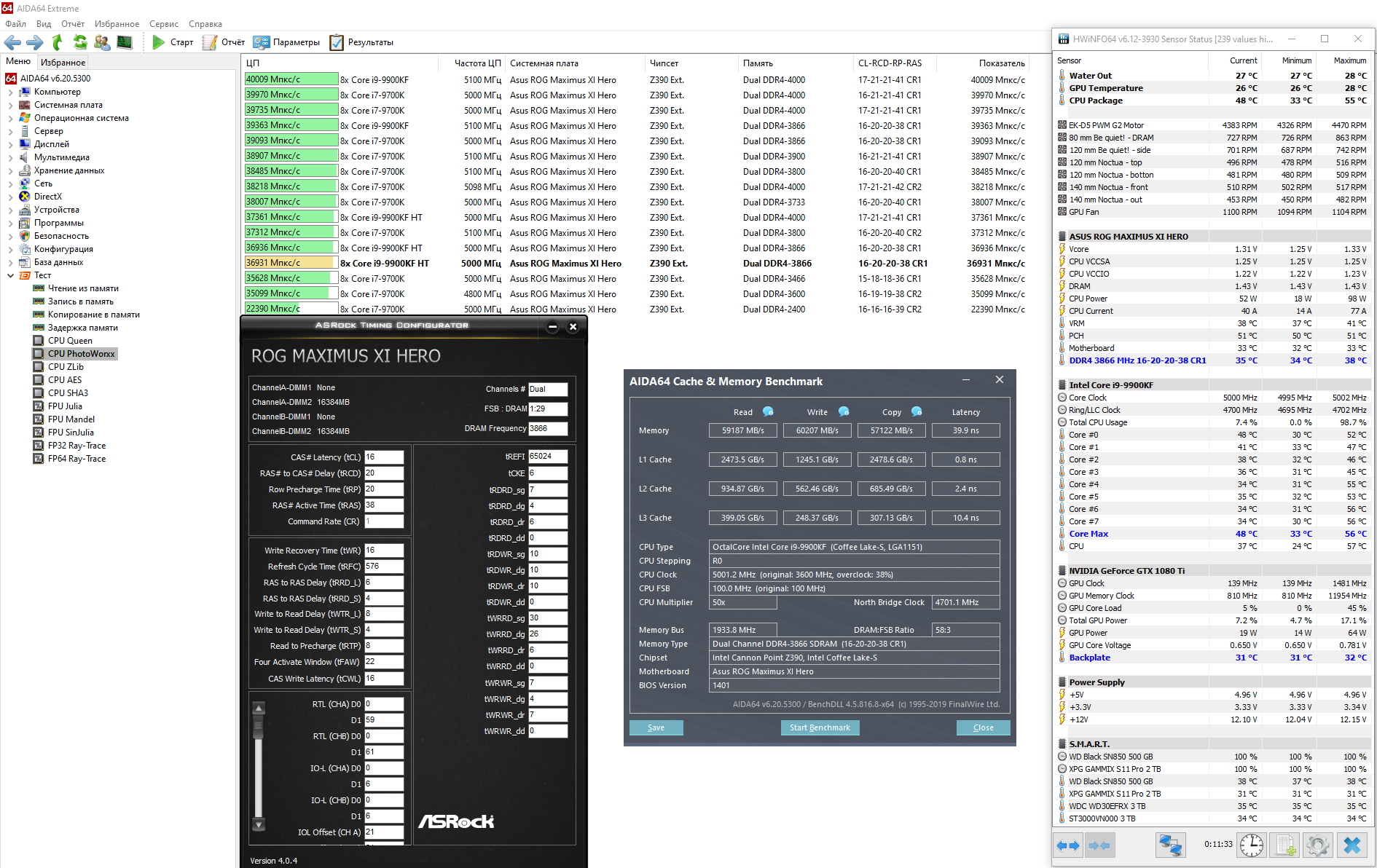Switch to the Меню tab in sidebar

18,62
